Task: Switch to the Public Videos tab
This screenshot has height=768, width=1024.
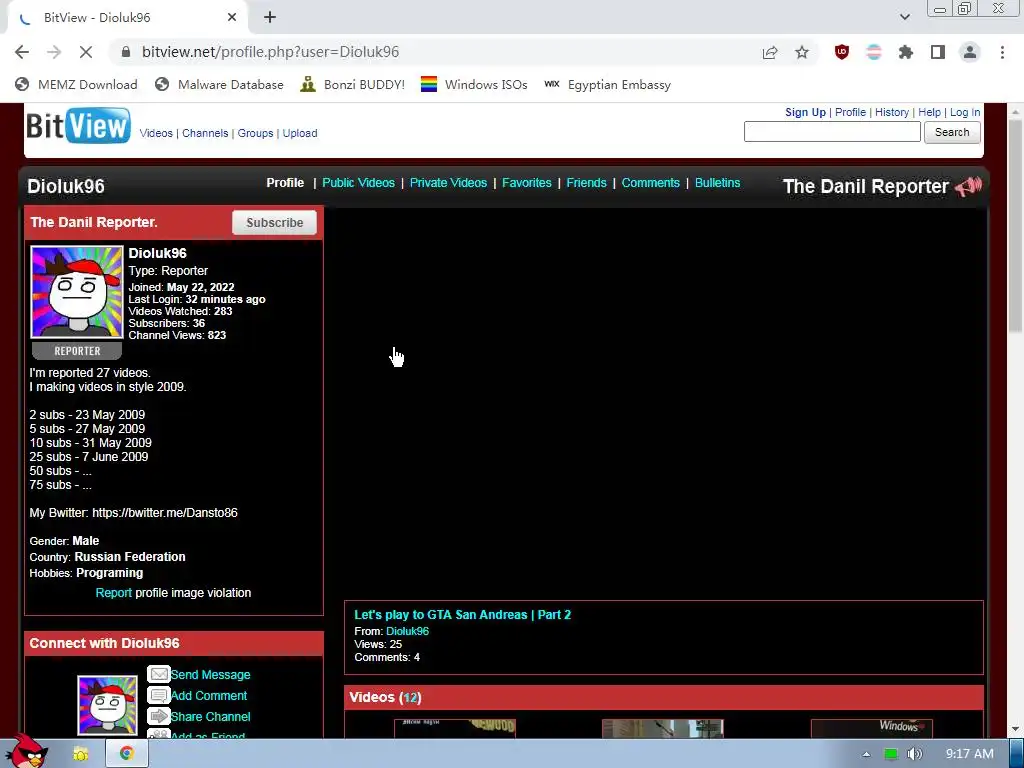Action: 359,183
